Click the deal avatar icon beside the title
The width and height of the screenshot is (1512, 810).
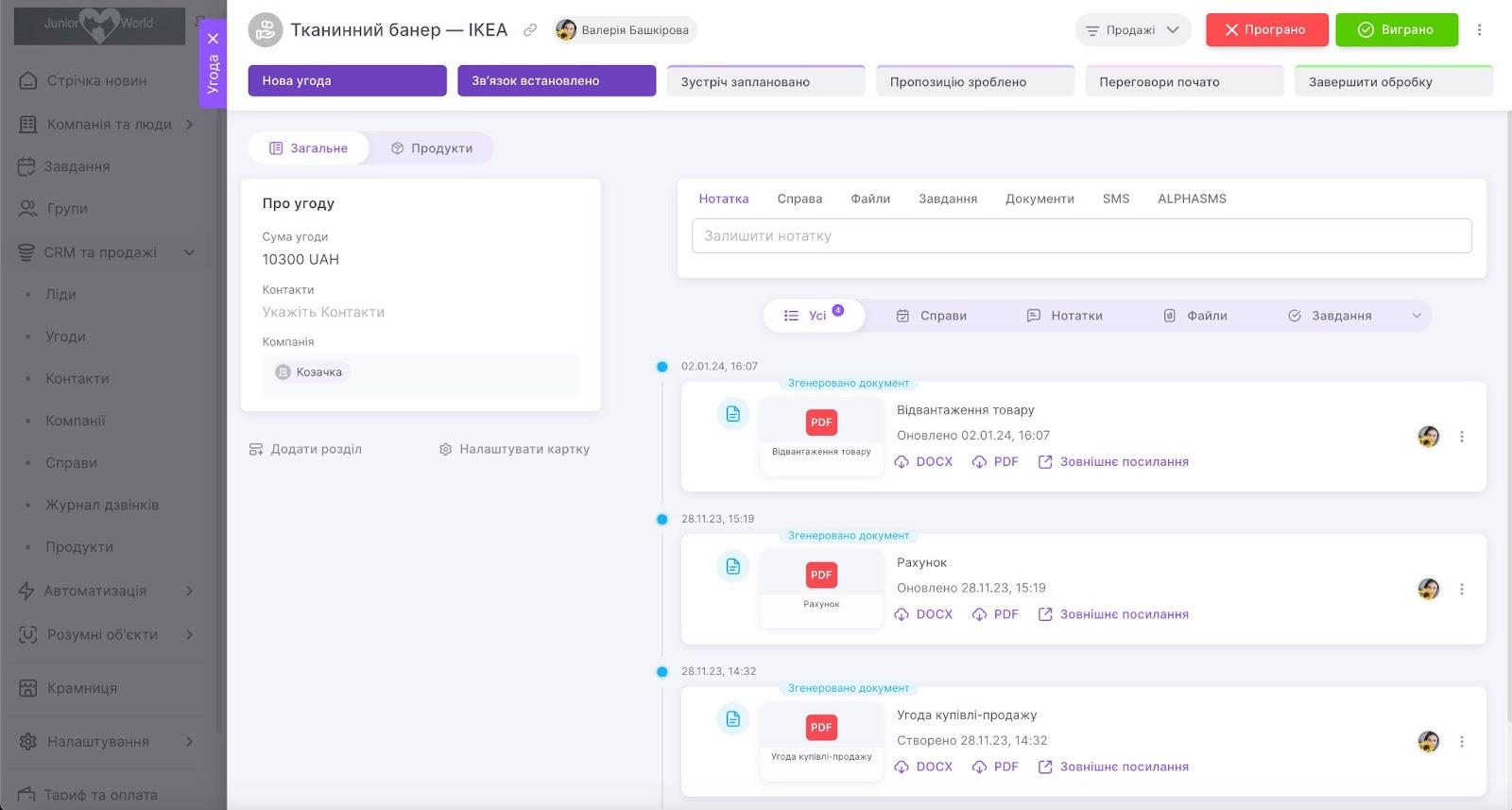266,30
